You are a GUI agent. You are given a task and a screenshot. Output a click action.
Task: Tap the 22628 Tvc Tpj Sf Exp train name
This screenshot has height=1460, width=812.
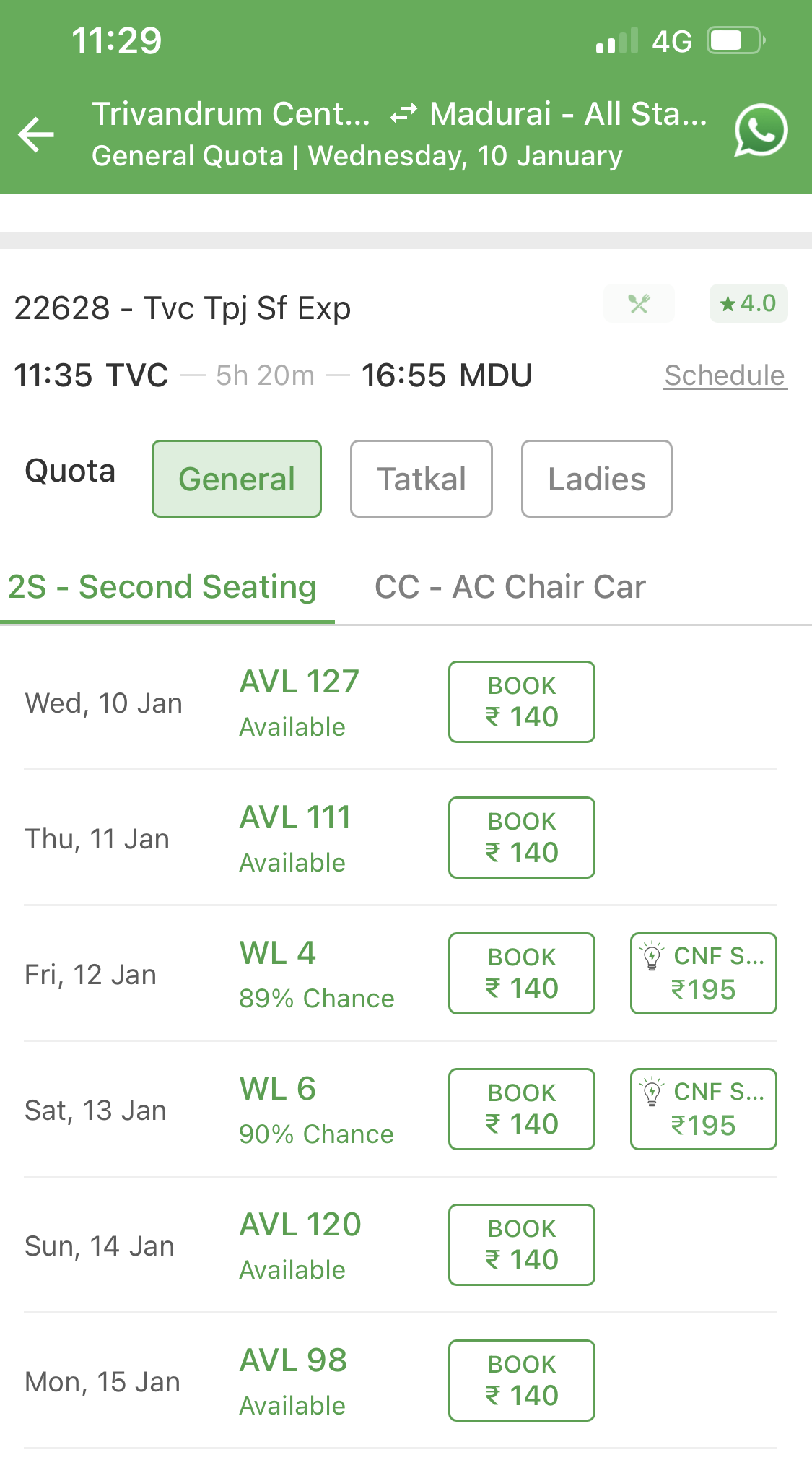tap(183, 308)
